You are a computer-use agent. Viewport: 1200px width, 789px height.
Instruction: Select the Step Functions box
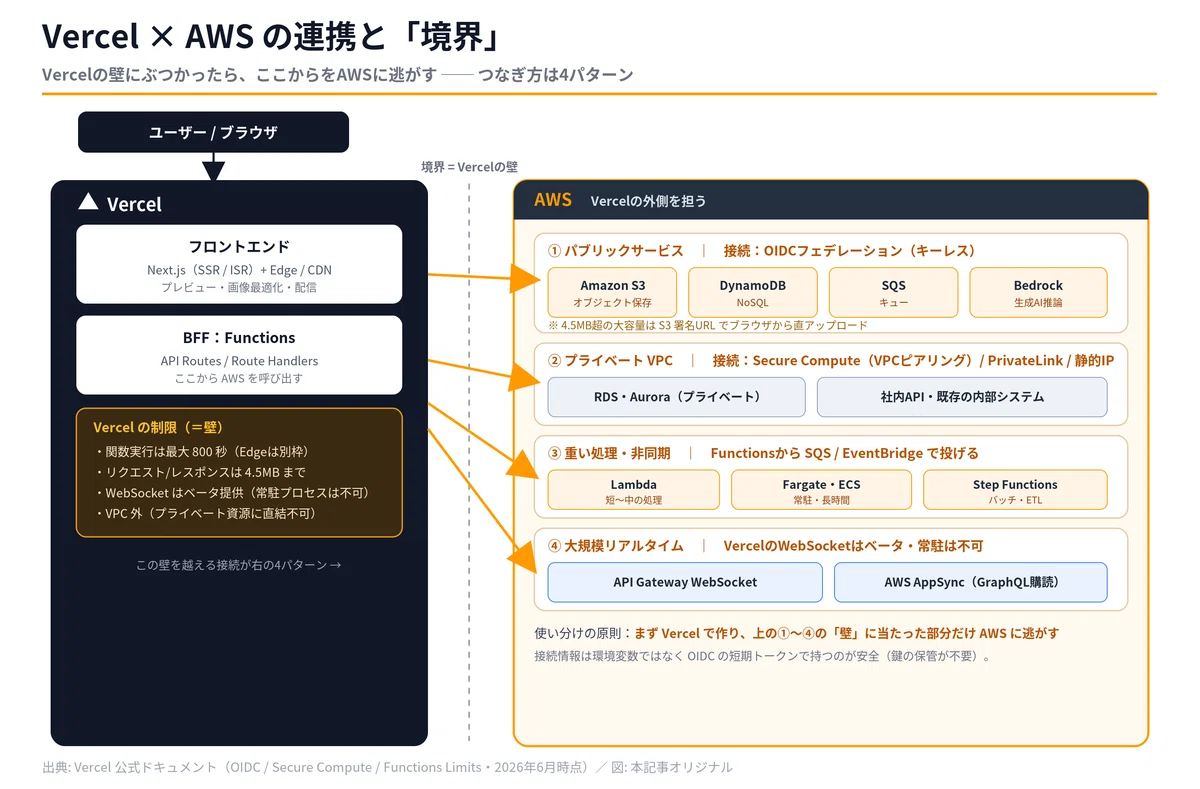coord(1015,490)
